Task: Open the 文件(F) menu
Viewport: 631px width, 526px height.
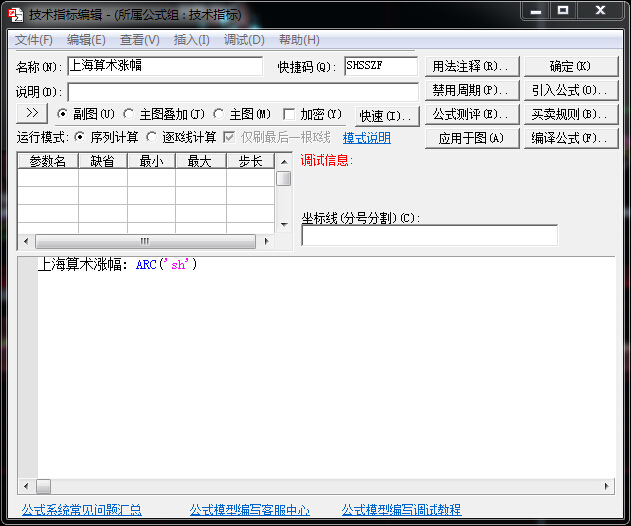Action: [x=34, y=40]
